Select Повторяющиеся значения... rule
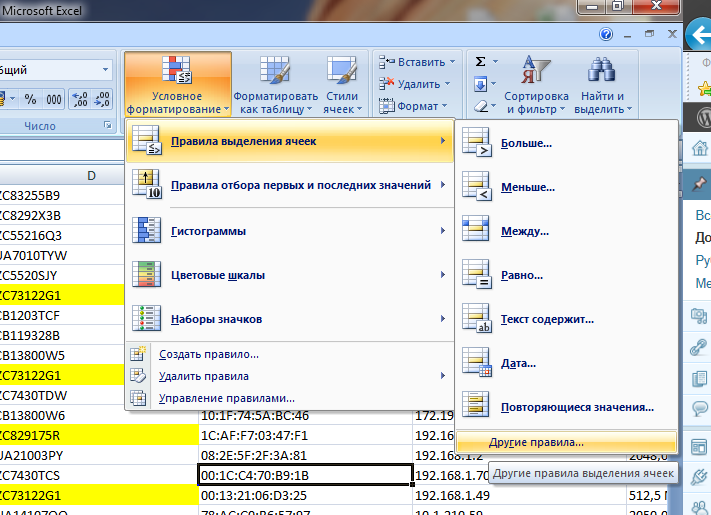Image resolution: width=711 pixels, height=515 pixels. pos(566,407)
